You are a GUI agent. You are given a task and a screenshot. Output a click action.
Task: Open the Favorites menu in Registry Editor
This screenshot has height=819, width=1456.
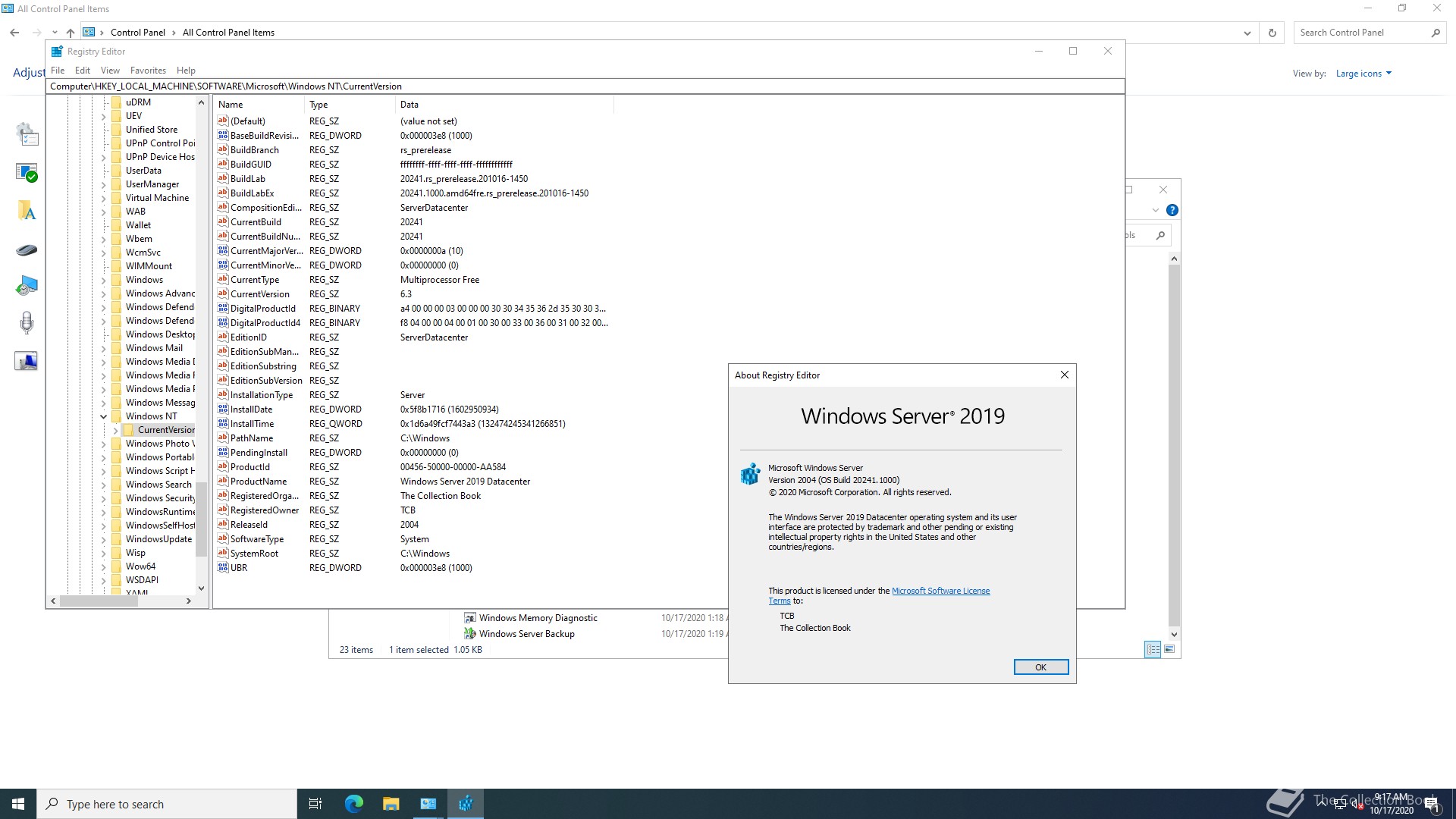[x=148, y=70]
